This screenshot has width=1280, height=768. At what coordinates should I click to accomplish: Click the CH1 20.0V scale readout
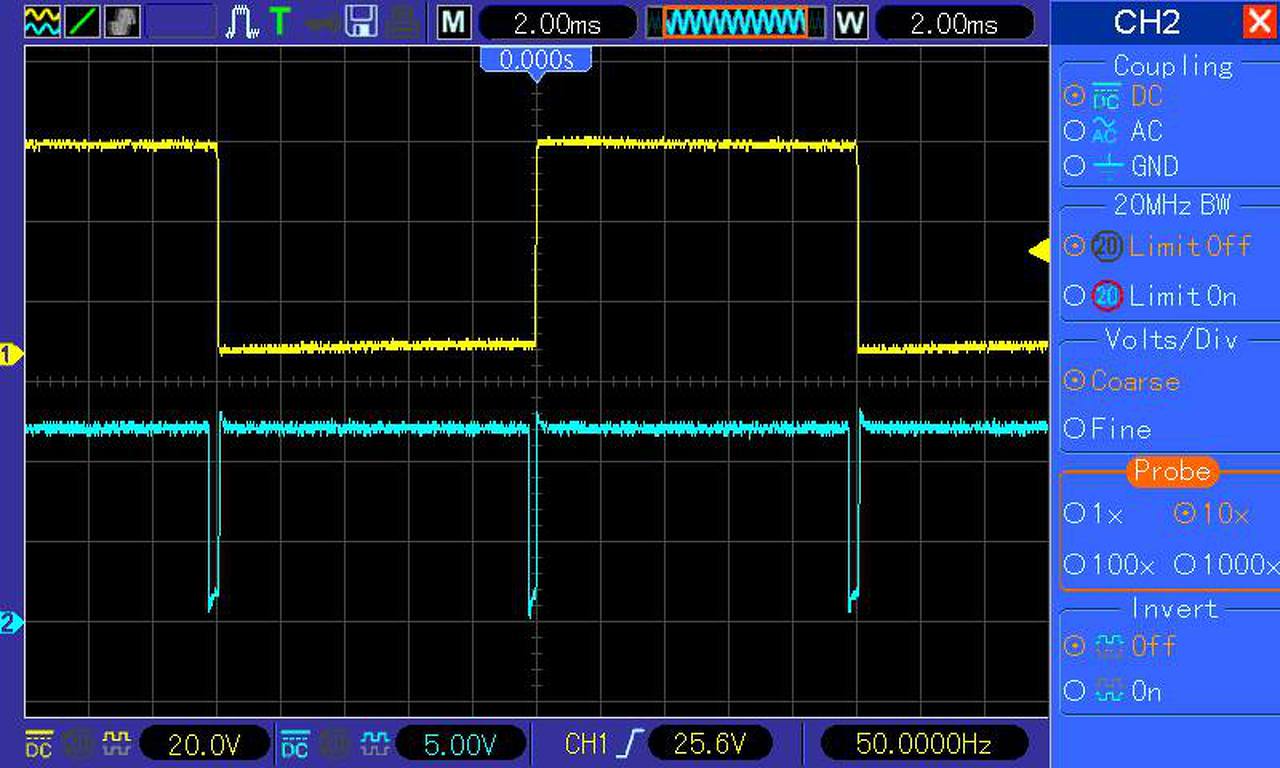pos(205,744)
